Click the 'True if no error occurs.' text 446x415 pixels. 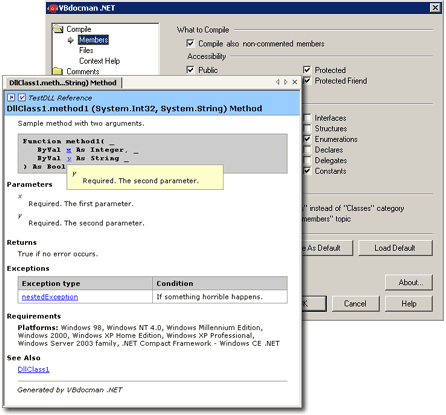[58, 254]
